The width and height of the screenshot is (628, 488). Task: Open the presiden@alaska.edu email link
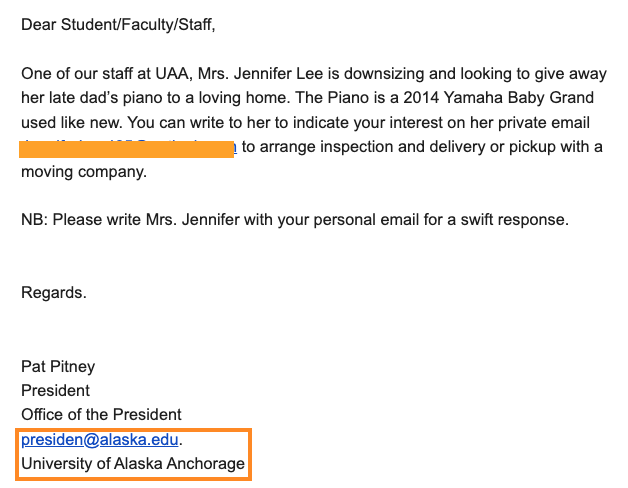coord(100,440)
